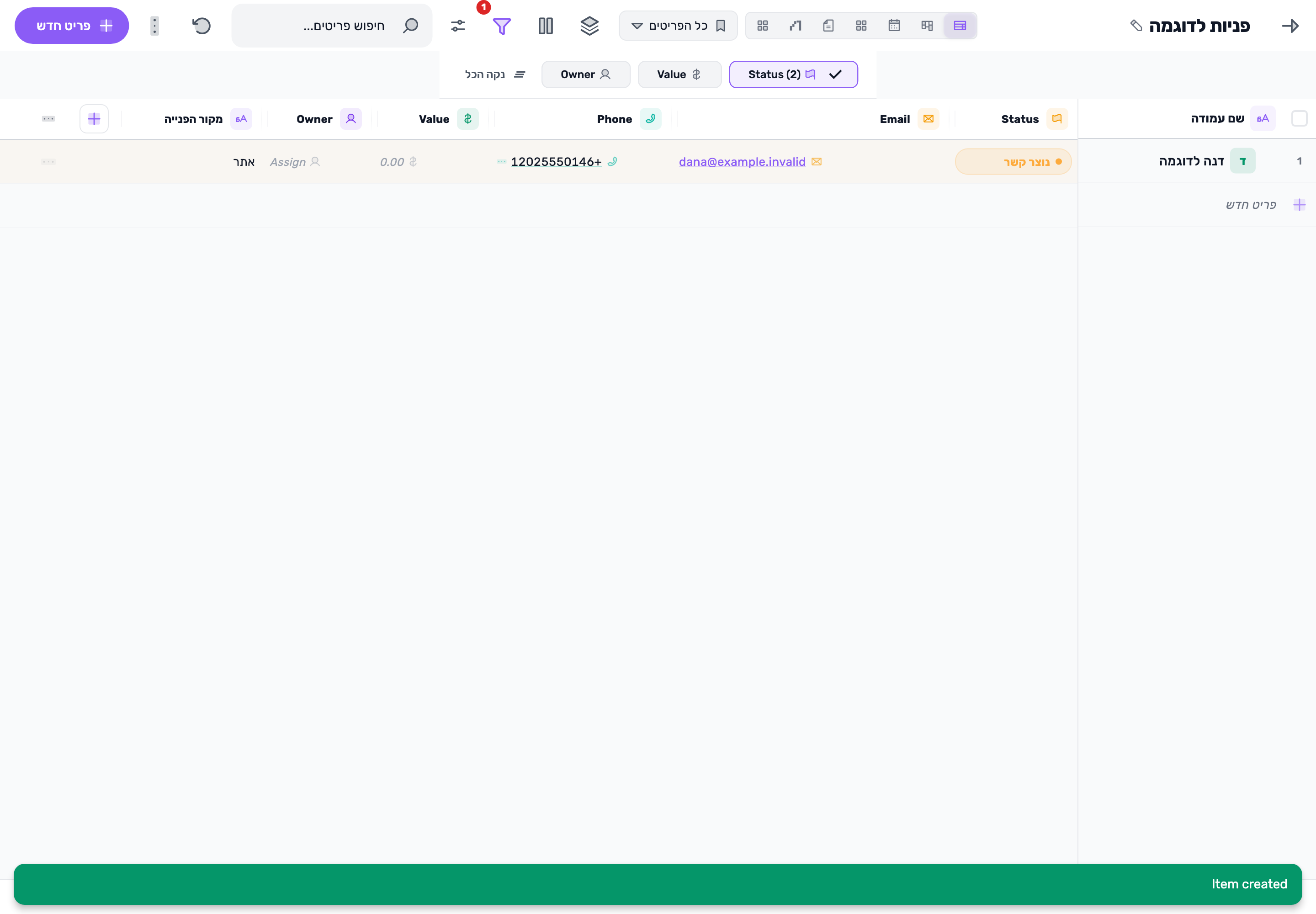
Task: Focus the חיפוש פריטים search field
Action: pyautogui.click(x=332, y=26)
